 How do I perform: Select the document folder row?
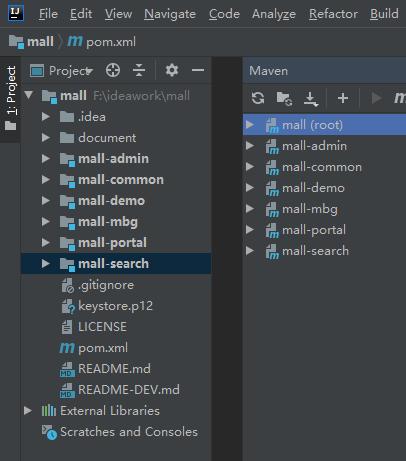tap(116, 138)
